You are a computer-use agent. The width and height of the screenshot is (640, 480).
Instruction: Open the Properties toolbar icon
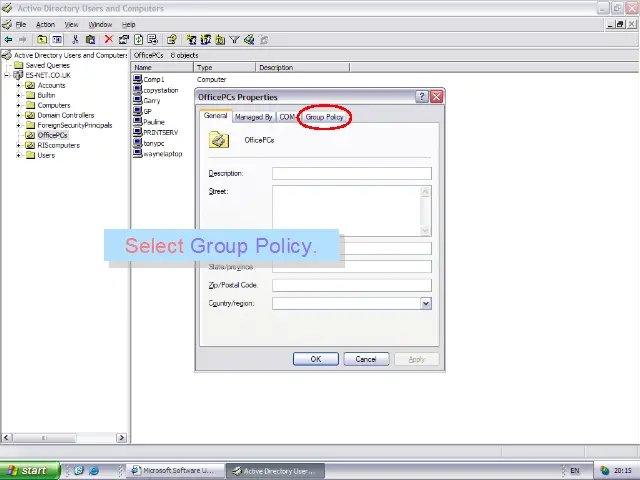point(124,40)
